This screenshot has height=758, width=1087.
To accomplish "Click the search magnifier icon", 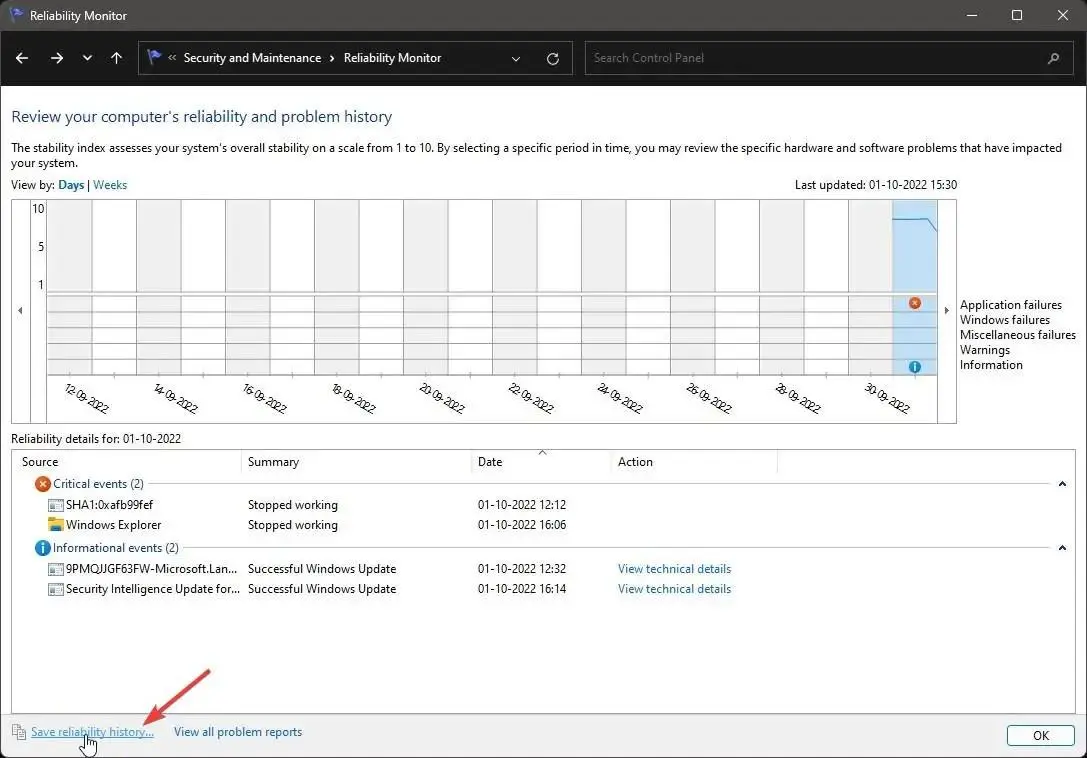I will point(1054,58).
